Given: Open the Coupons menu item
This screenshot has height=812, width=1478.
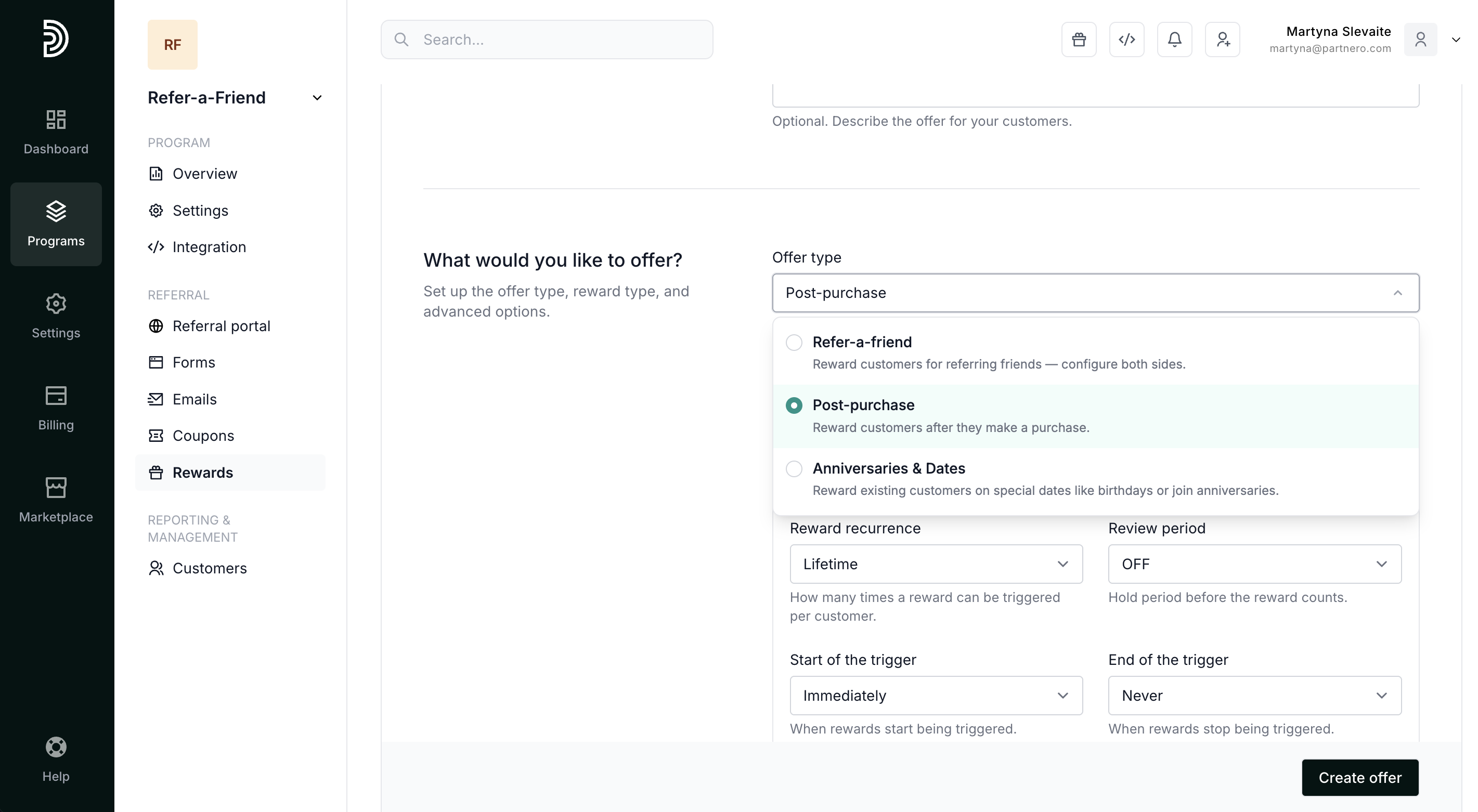Looking at the screenshot, I should (x=203, y=436).
